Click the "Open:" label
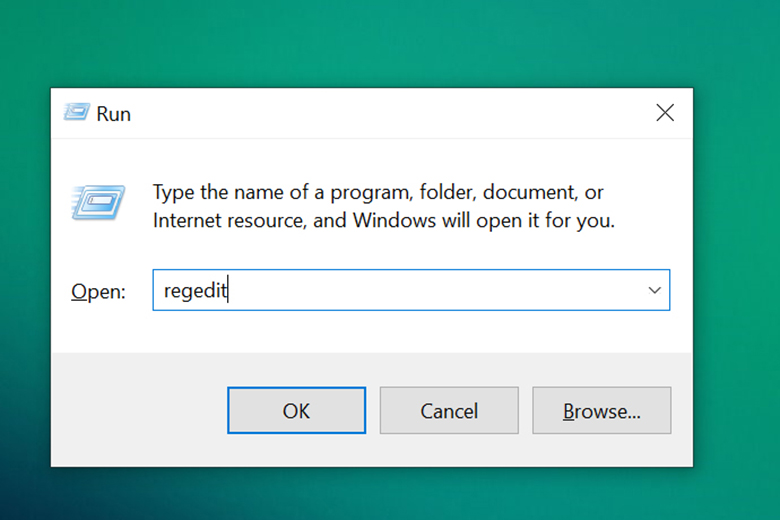This screenshot has width=780, height=520. [x=98, y=292]
